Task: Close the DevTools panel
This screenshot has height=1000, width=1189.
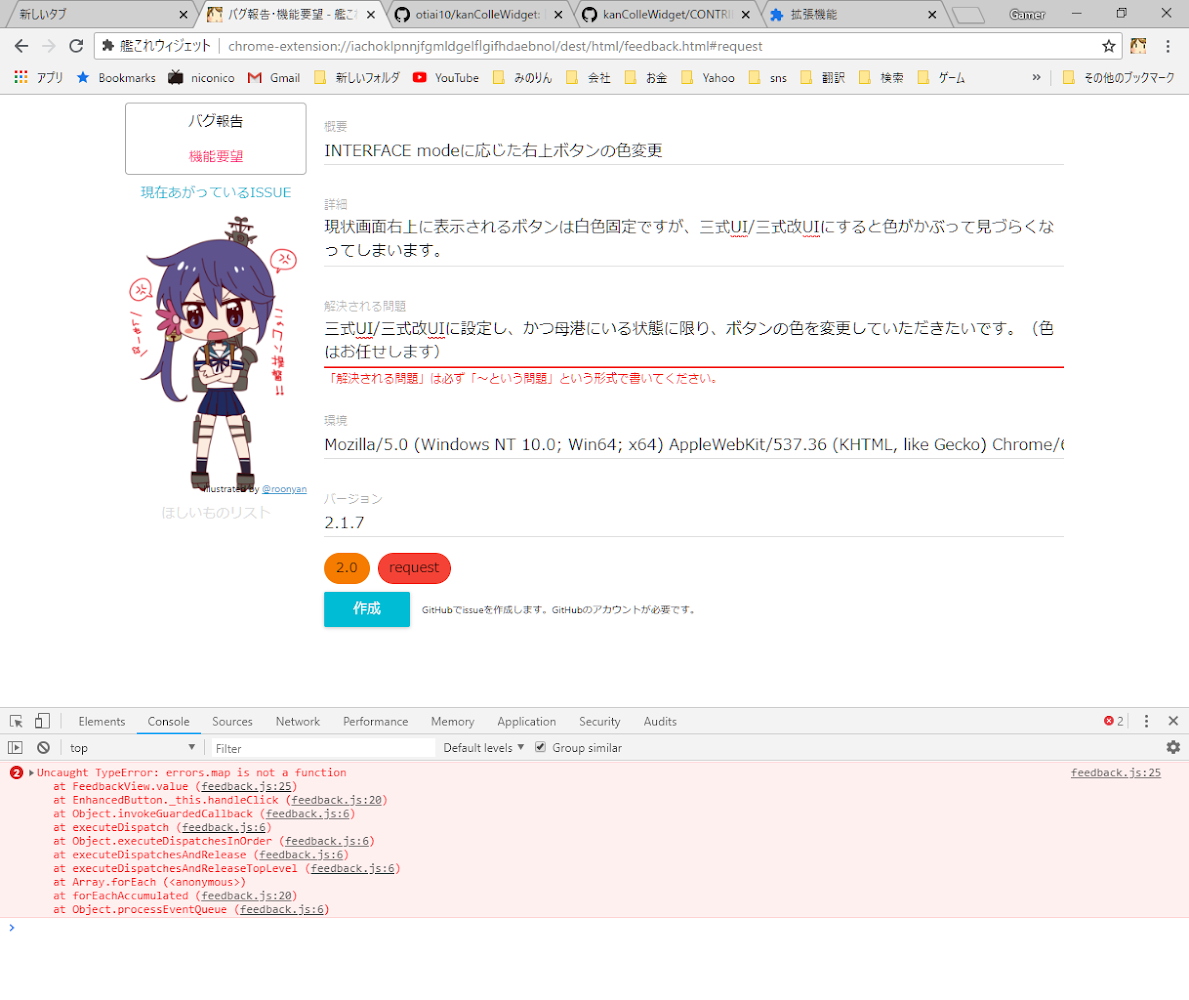Action: [1173, 721]
